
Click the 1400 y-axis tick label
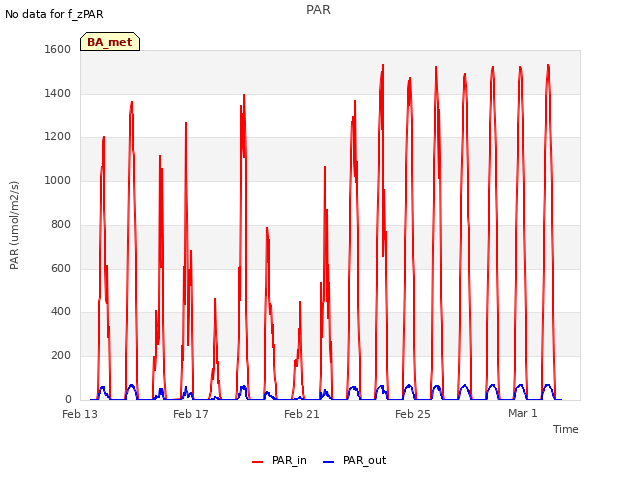[58, 93]
